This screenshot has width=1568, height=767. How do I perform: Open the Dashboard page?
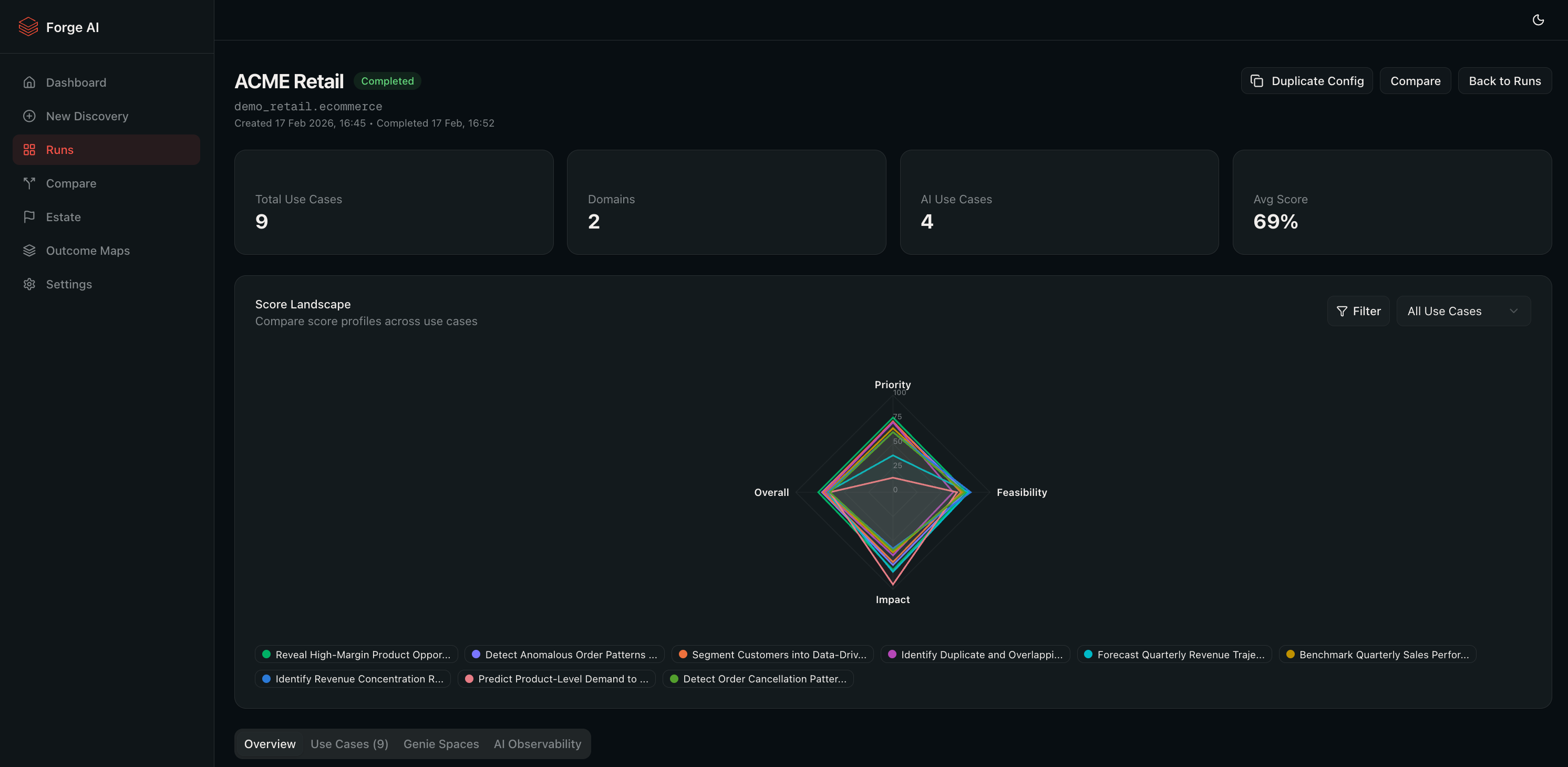[x=106, y=82]
